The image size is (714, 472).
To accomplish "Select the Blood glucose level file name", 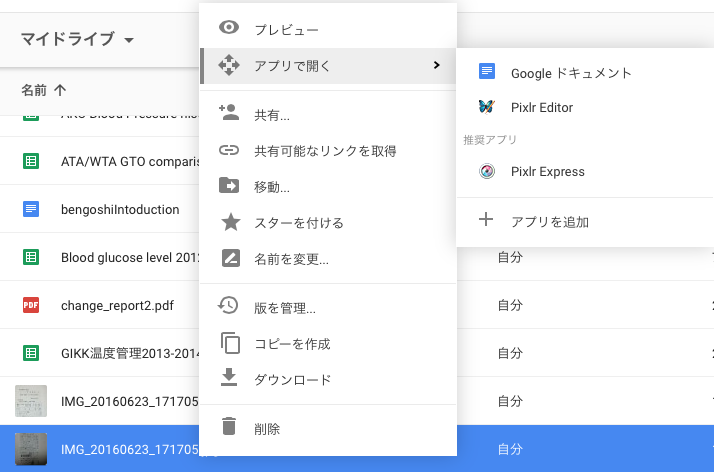I will tap(130, 258).
